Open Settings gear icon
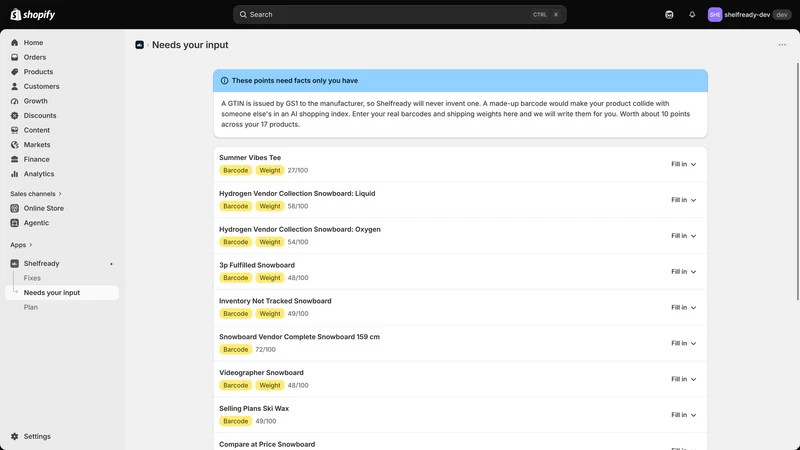The height and width of the screenshot is (450, 800). 14,436
